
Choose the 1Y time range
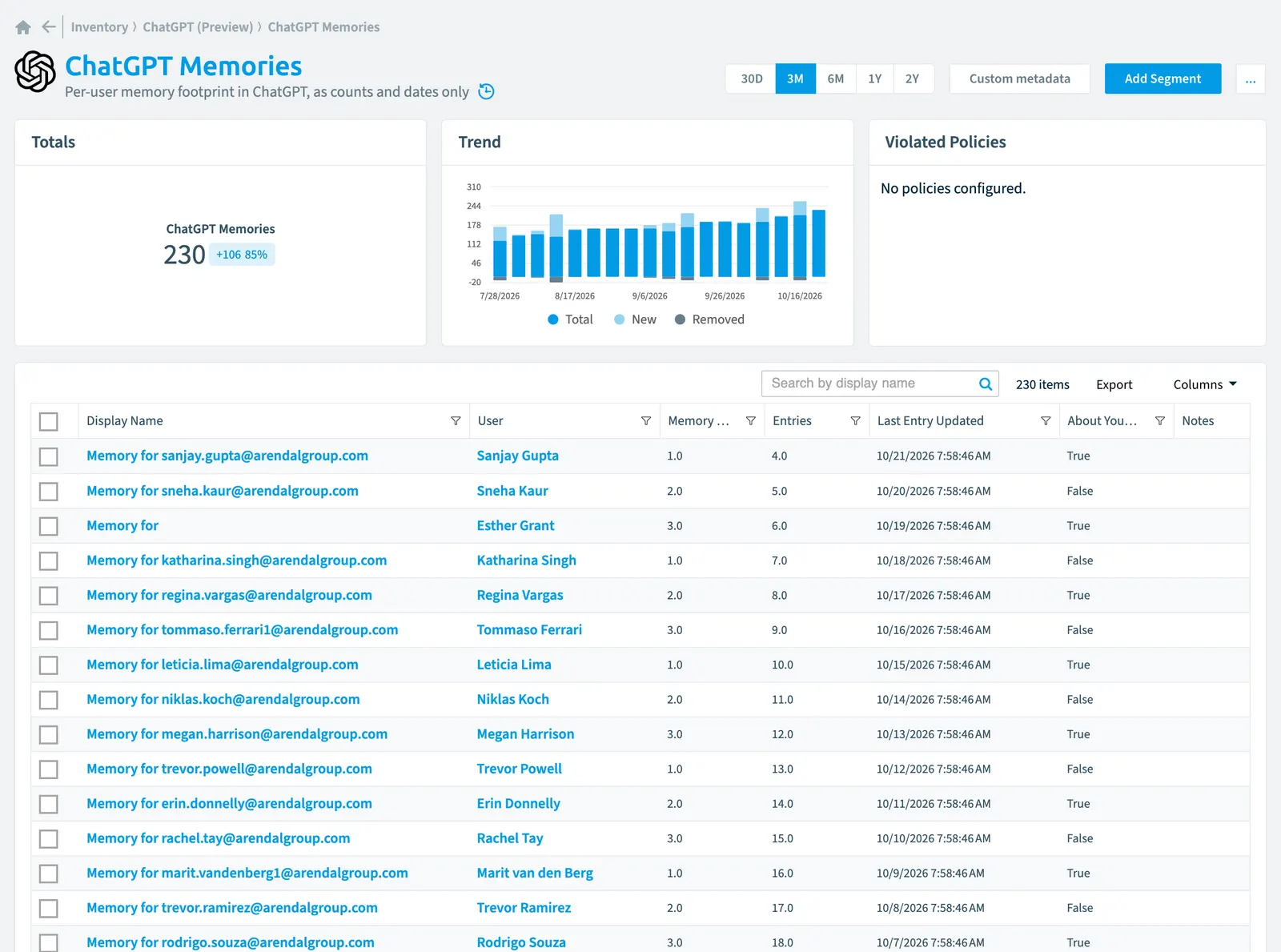click(x=875, y=78)
